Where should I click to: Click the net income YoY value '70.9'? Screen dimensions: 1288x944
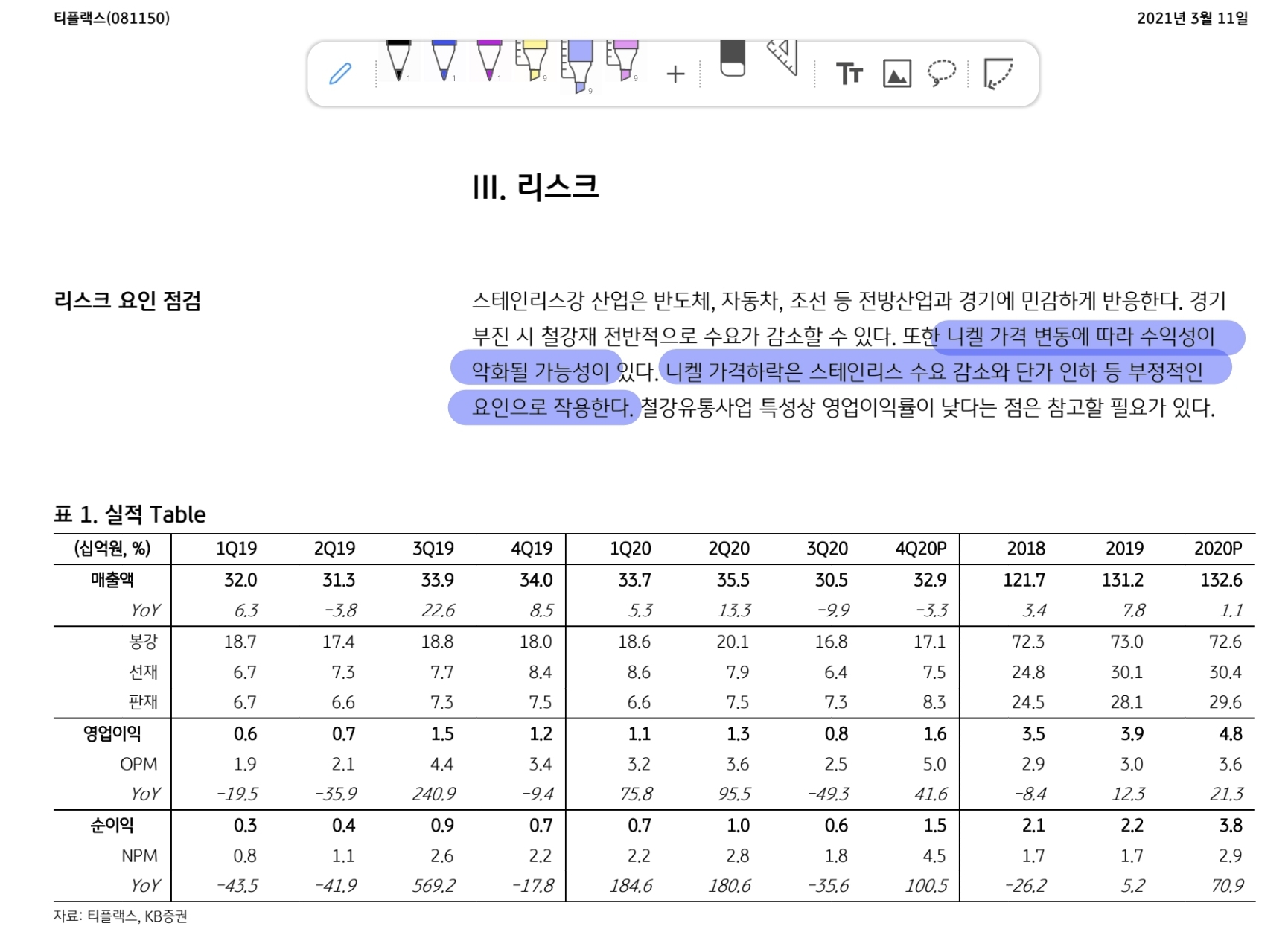pos(1227,886)
